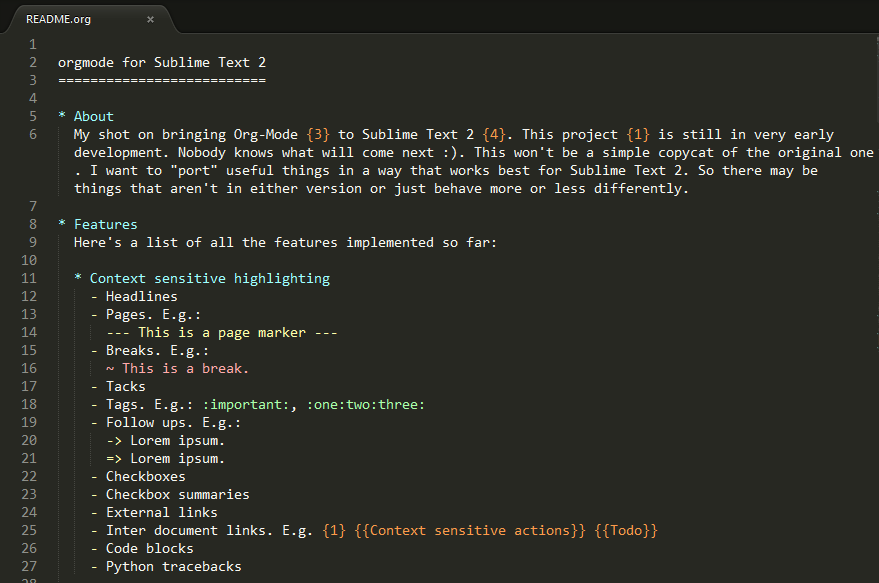Open the {{Todo}} document link
Screen dimensions: 879x583
coord(626,530)
